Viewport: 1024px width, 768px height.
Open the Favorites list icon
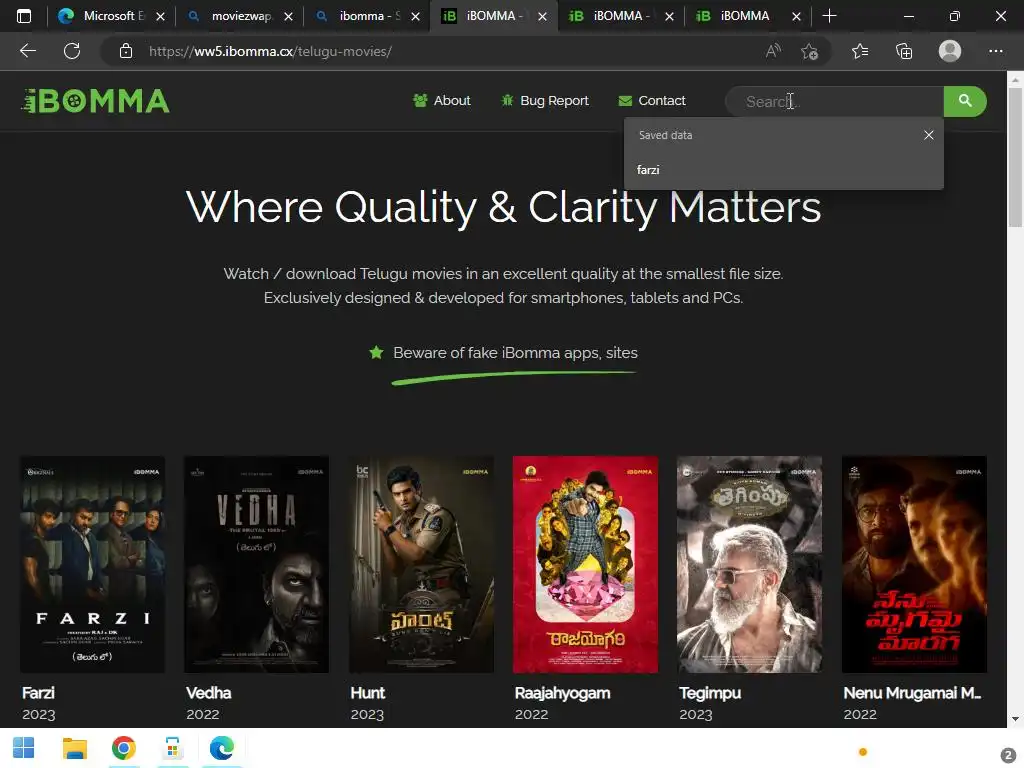[860, 51]
